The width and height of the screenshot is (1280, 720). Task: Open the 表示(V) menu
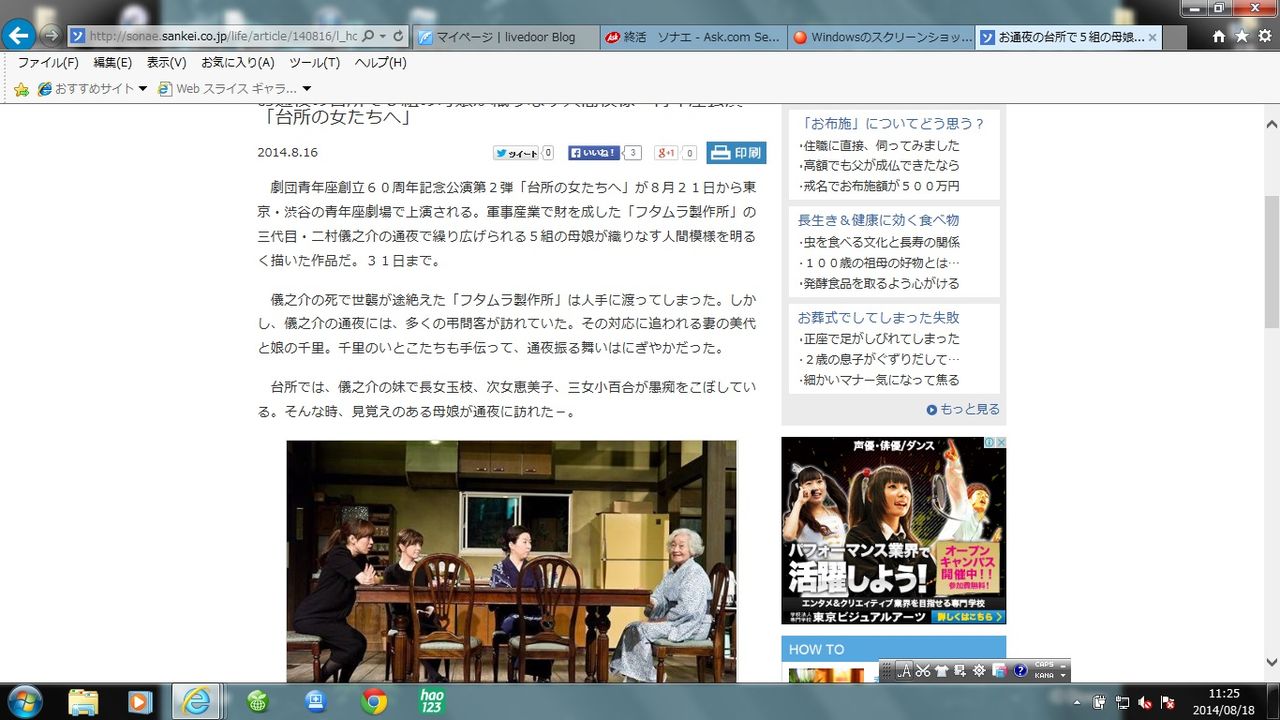[166, 62]
